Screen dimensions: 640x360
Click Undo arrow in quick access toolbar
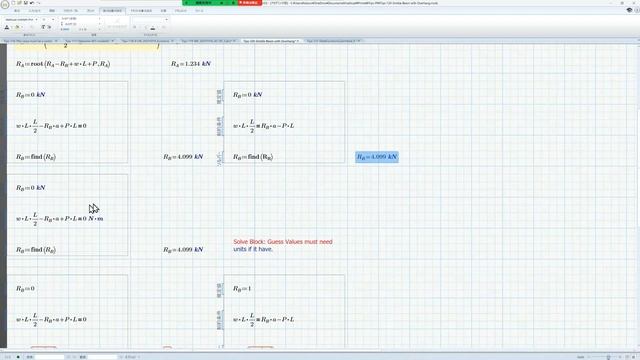coord(31,3)
